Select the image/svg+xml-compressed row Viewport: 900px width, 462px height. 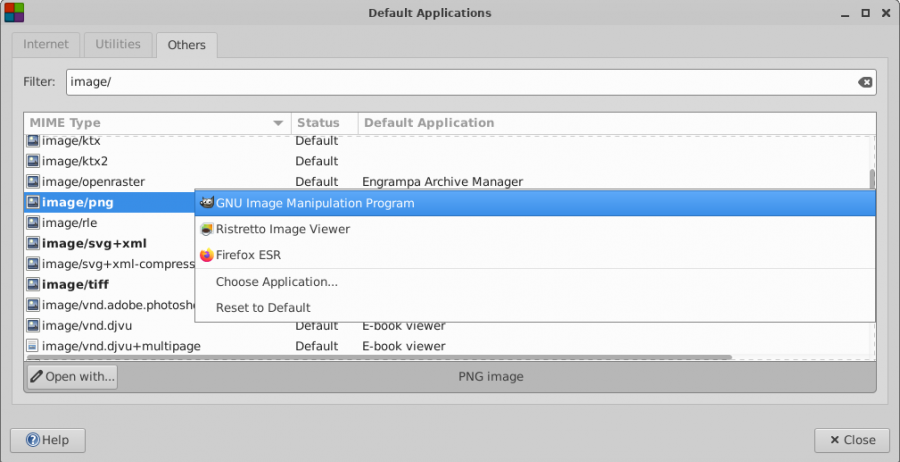click(109, 264)
